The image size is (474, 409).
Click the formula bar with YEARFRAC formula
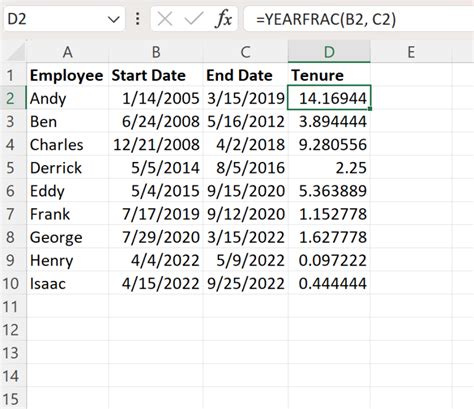point(359,19)
